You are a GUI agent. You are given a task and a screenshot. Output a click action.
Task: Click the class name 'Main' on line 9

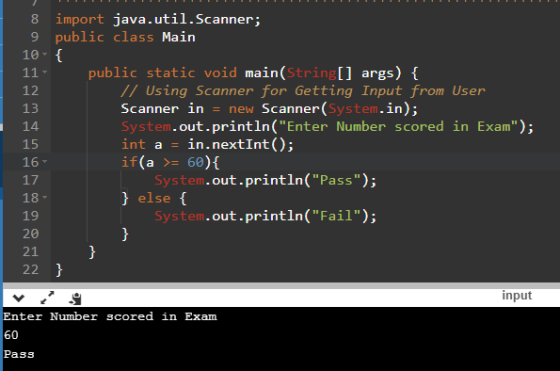tap(179, 37)
